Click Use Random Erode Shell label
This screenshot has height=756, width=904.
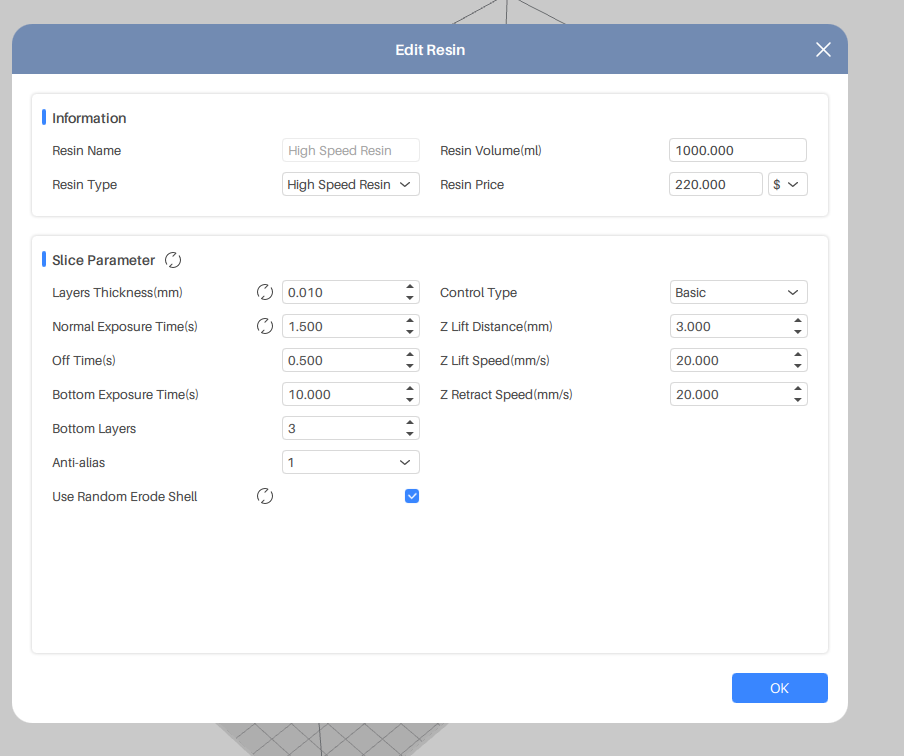click(x=125, y=497)
